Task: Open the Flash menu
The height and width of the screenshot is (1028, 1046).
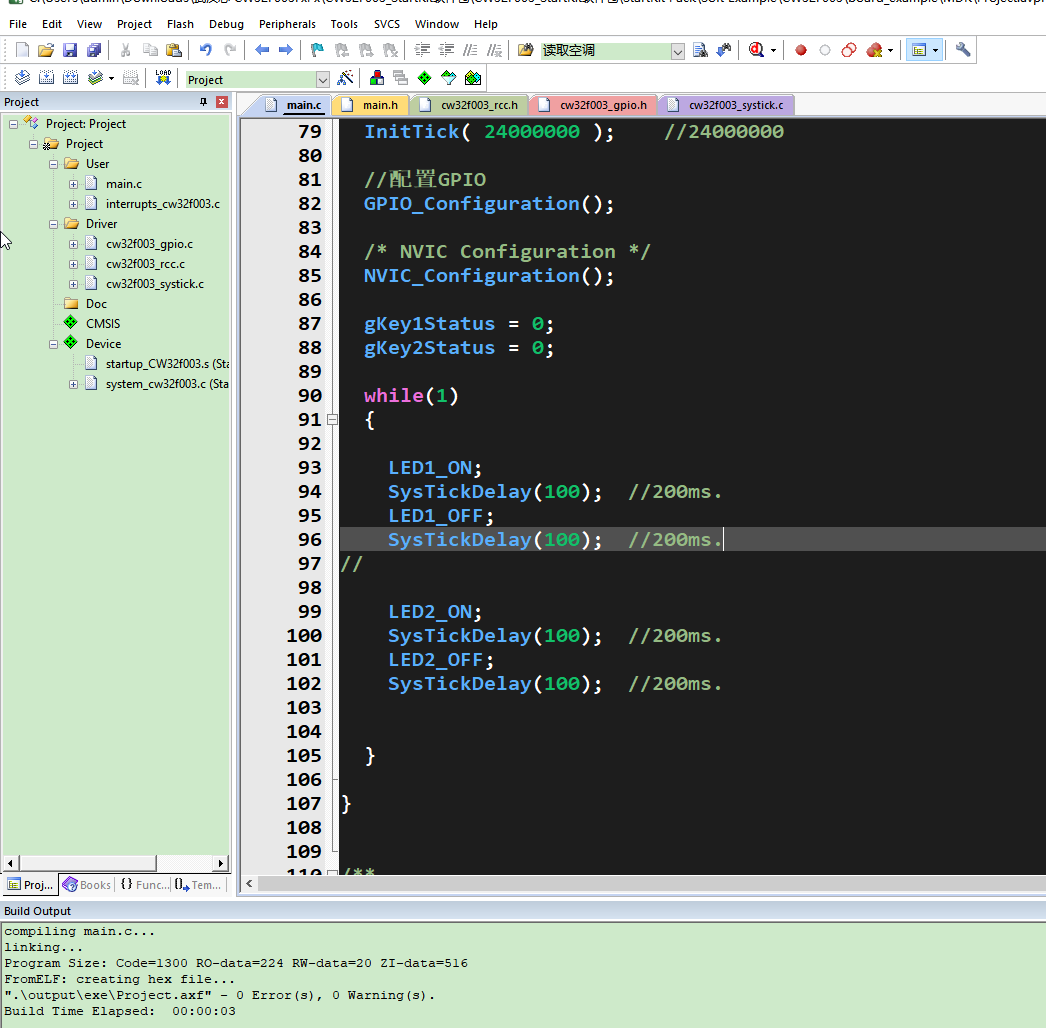Action: (x=180, y=24)
